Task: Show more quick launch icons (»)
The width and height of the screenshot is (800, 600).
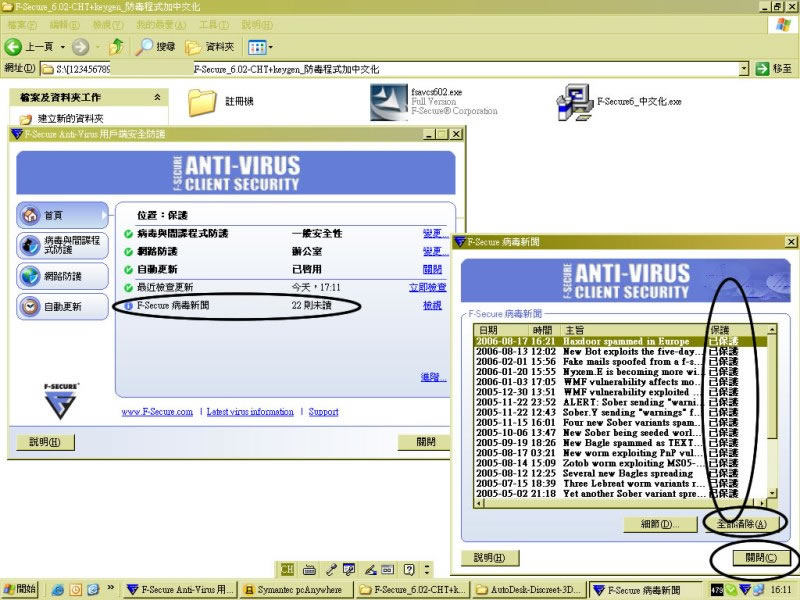Action: [x=110, y=588]
